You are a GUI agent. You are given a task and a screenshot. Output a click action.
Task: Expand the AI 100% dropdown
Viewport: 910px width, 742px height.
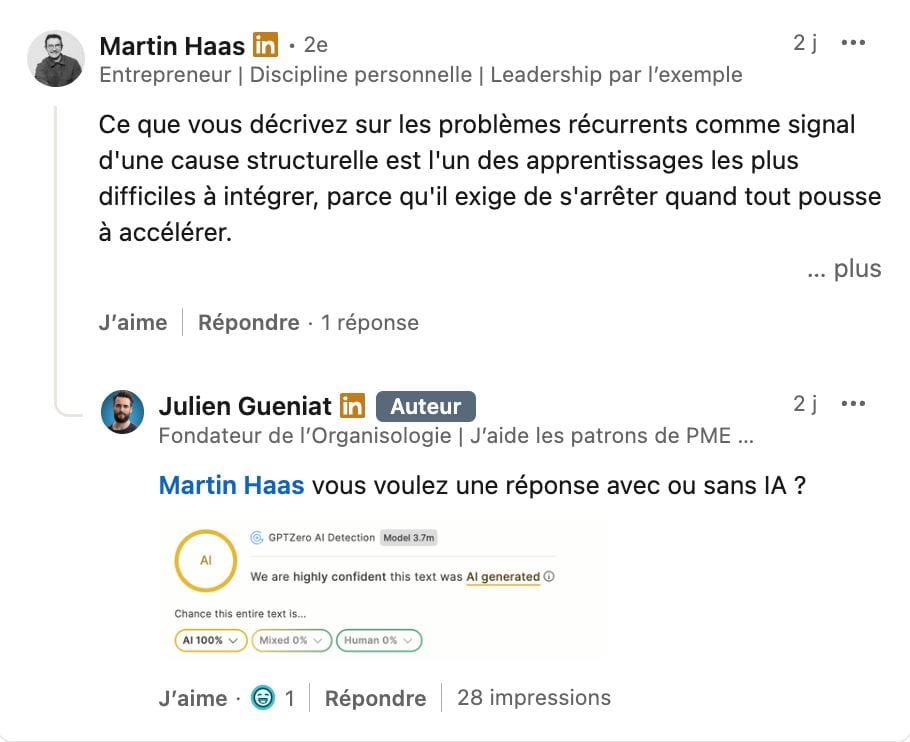coord(210,640)
